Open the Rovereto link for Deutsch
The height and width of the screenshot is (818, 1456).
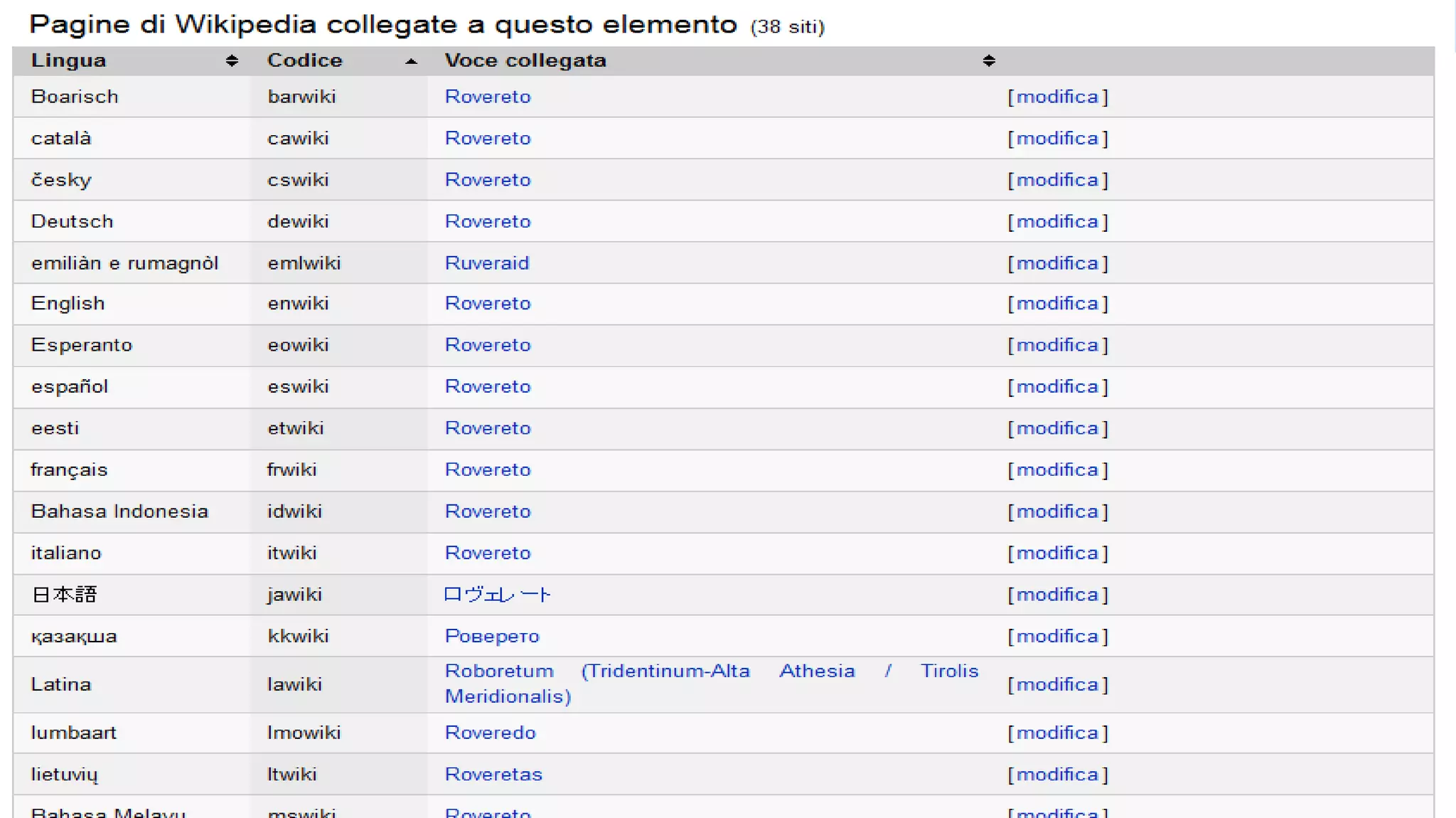[487, 222]
